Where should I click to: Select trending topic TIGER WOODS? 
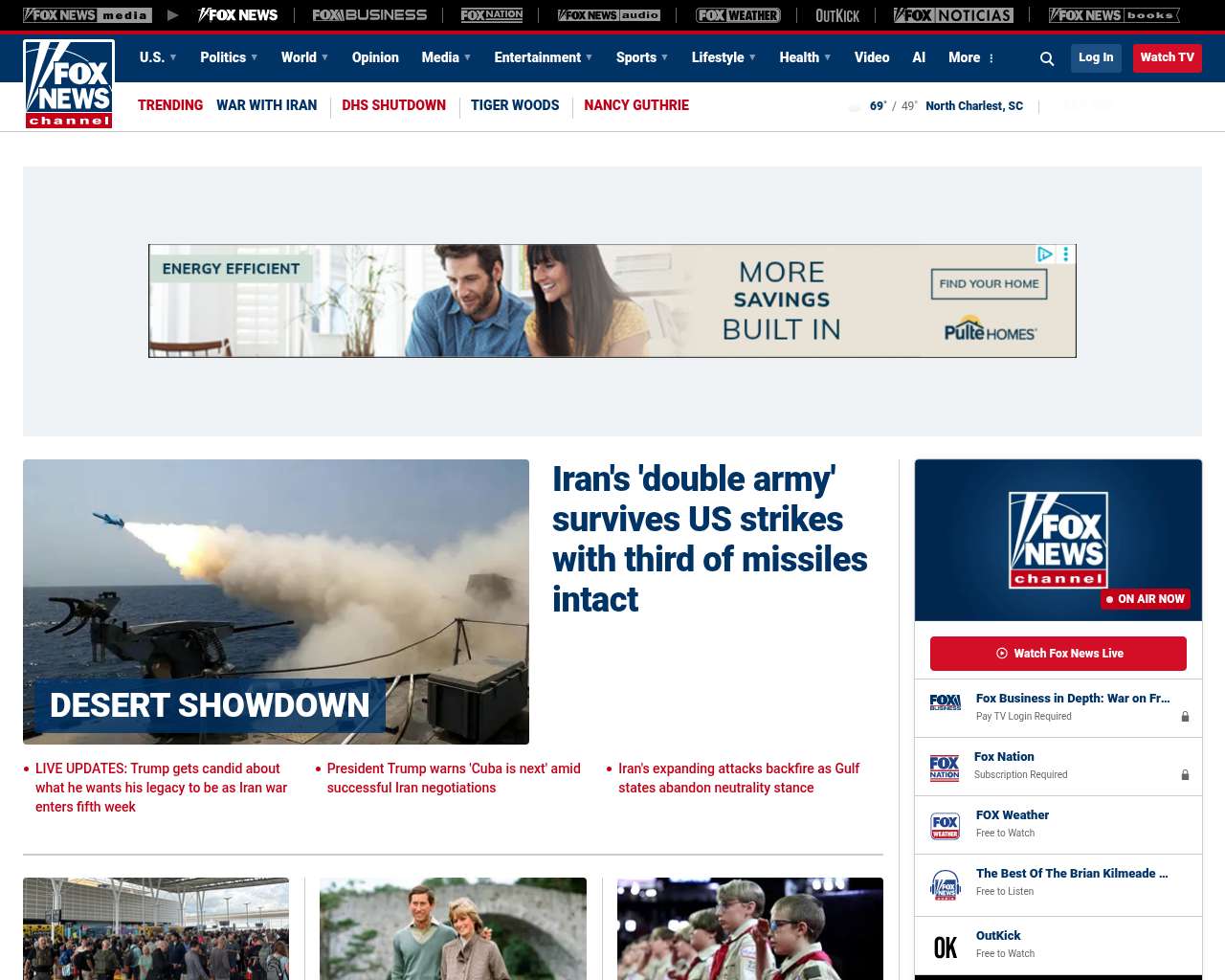tap(515, 105)
